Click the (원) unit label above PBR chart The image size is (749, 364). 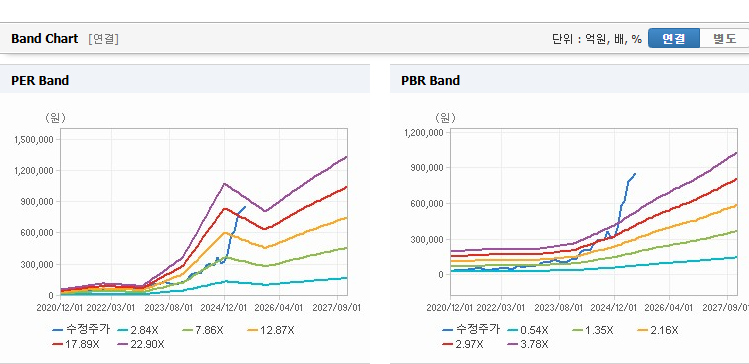click(x=445, y=118)
